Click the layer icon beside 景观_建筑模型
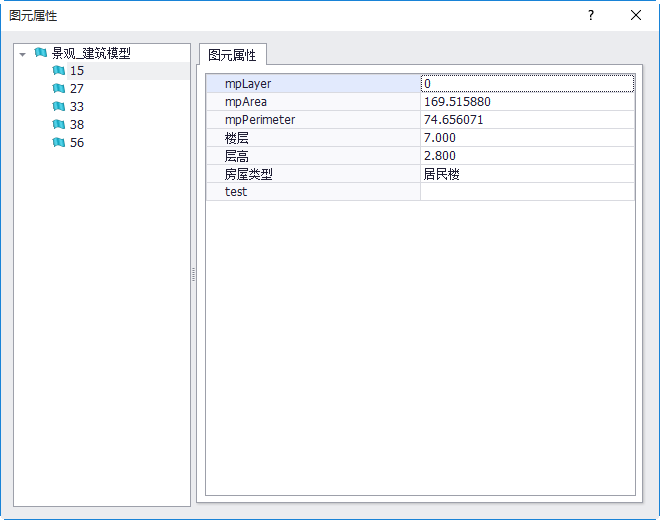 click(x=40, y=53)
